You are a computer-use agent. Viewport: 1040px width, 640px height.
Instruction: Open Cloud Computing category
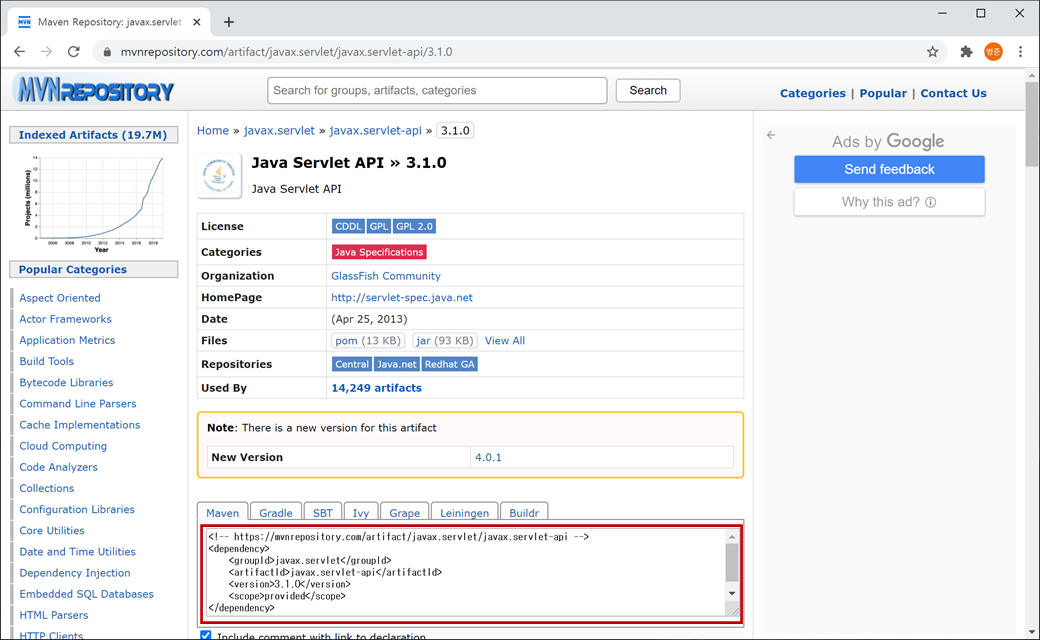tap(63, 446)
